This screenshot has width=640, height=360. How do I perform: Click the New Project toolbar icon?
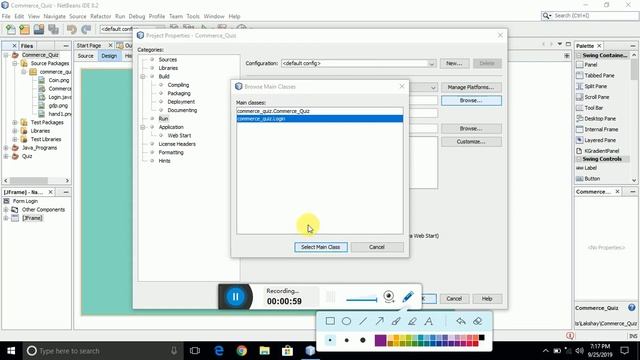coord(24,29)
